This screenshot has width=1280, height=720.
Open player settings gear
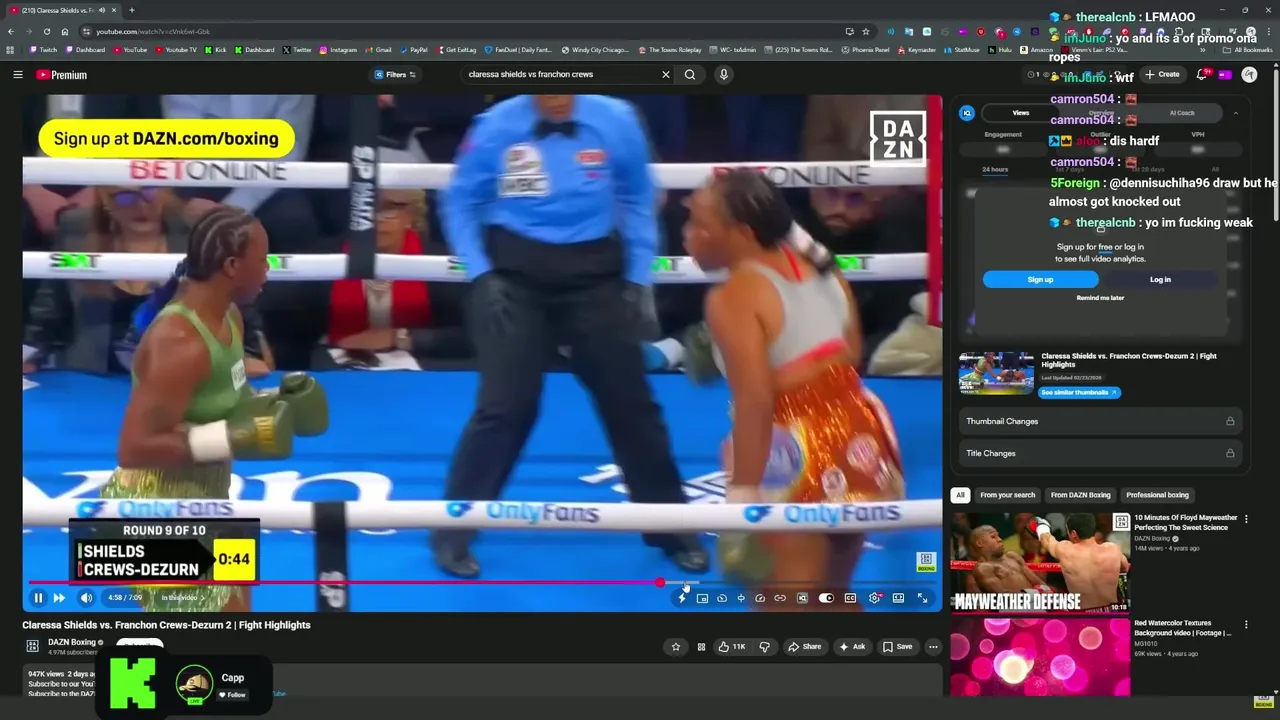click(x=874, y=598)
